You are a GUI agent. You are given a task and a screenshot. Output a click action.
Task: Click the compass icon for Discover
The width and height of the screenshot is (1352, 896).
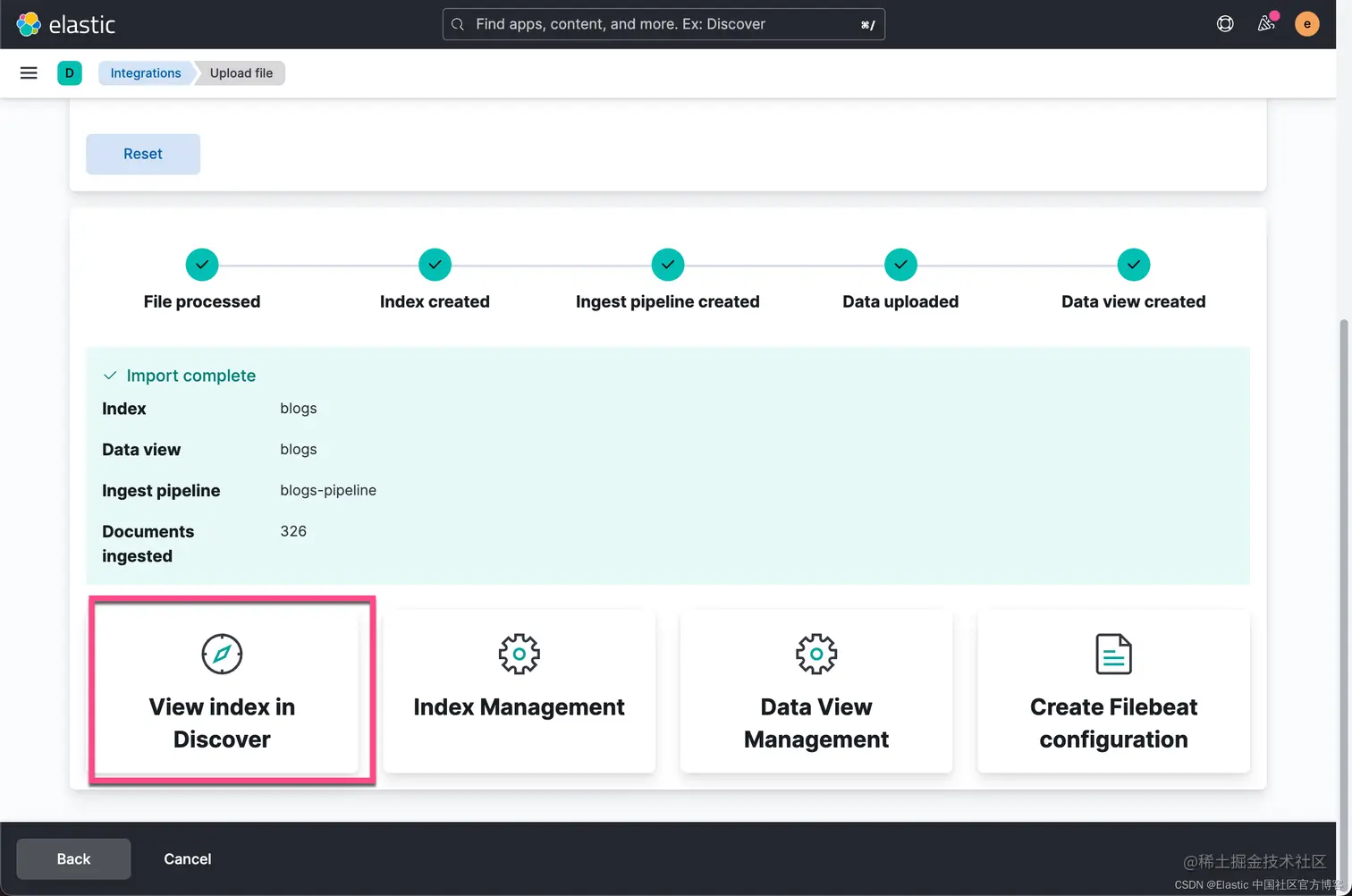(222, 654)
